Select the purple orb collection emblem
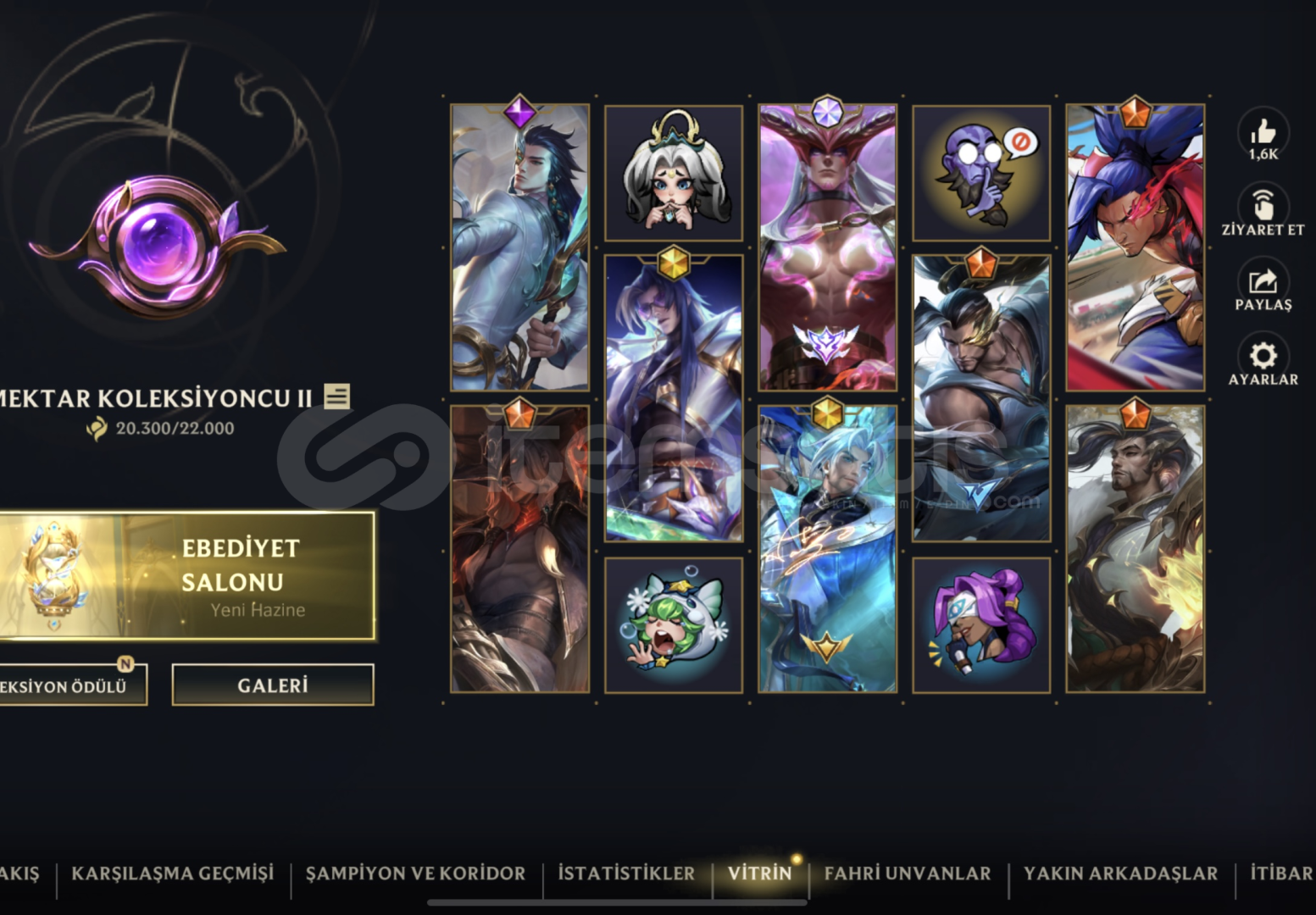Screen dimensions: 1316x915 [x=159, y=248]
